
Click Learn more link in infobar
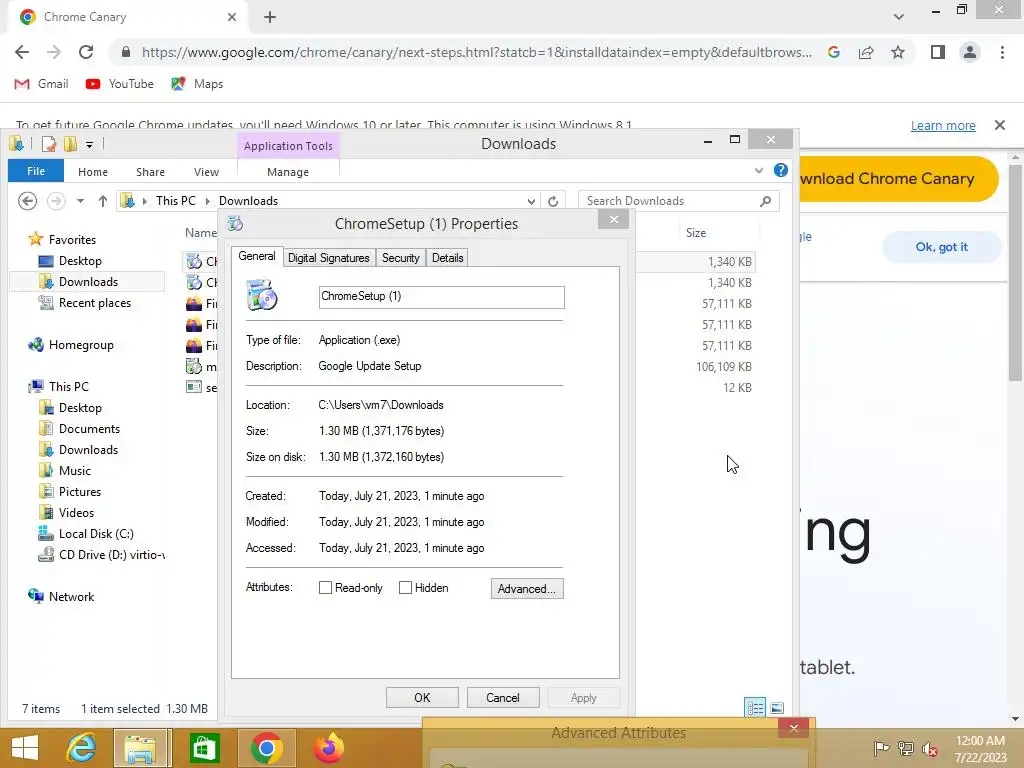tap(943, 125)
